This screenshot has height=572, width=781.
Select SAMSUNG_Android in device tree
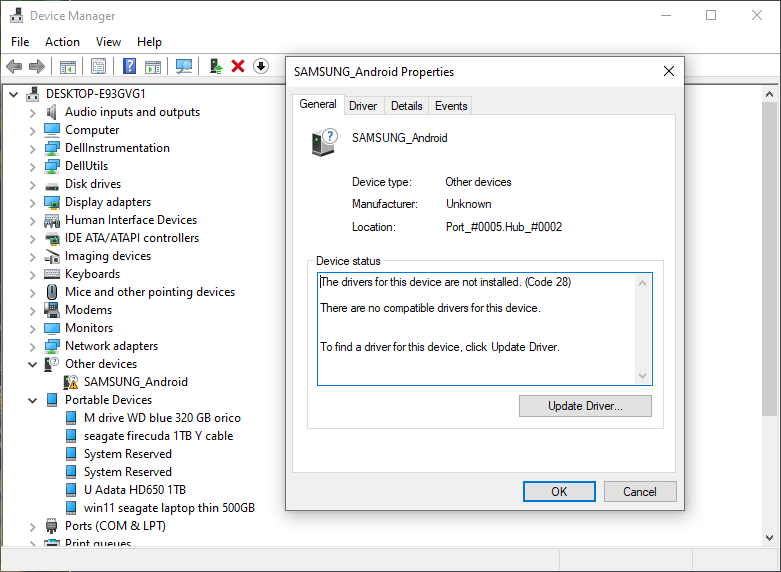pos(135,382)
